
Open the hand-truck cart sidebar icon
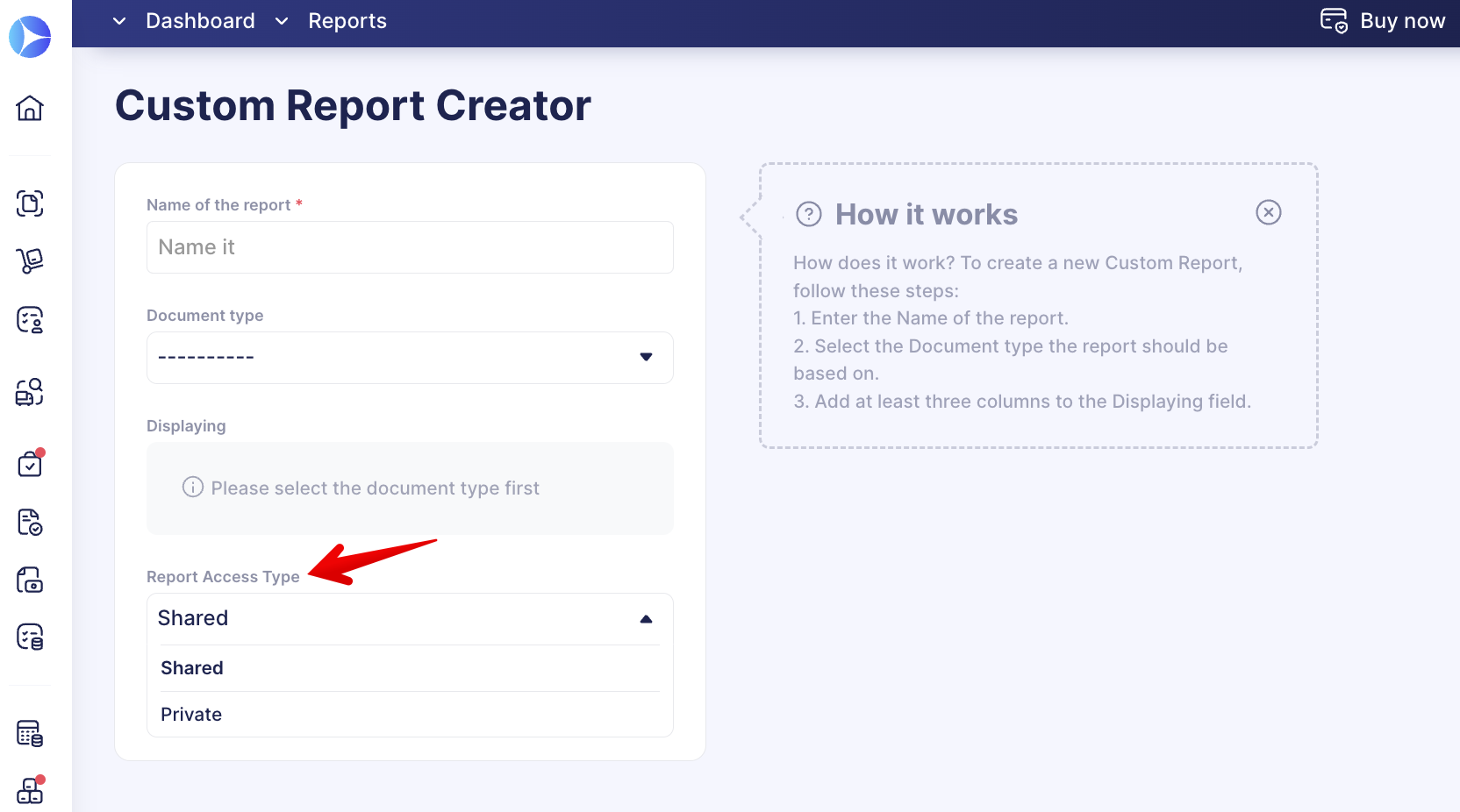pos(30,260)
